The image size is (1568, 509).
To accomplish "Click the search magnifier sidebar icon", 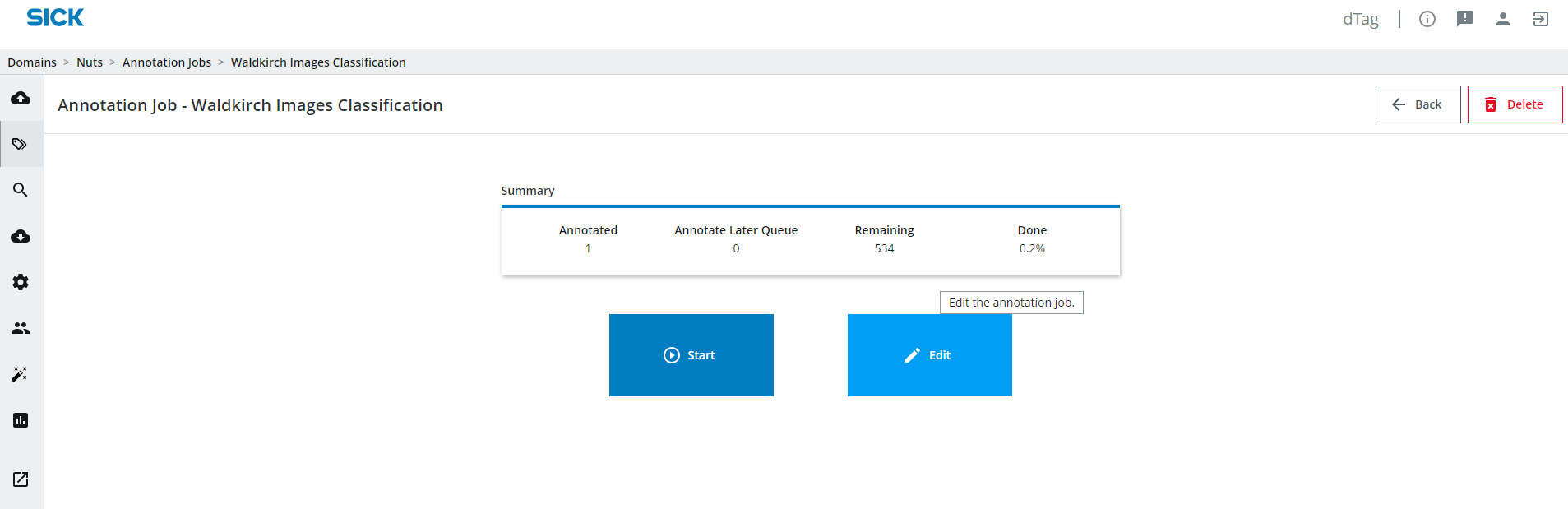I will tap(21, 190).
